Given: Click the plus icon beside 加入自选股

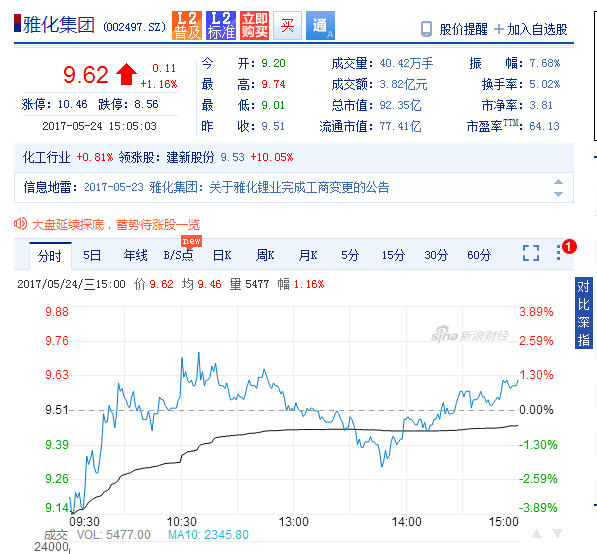Looking at the screenshot, I should coord(498,29).
